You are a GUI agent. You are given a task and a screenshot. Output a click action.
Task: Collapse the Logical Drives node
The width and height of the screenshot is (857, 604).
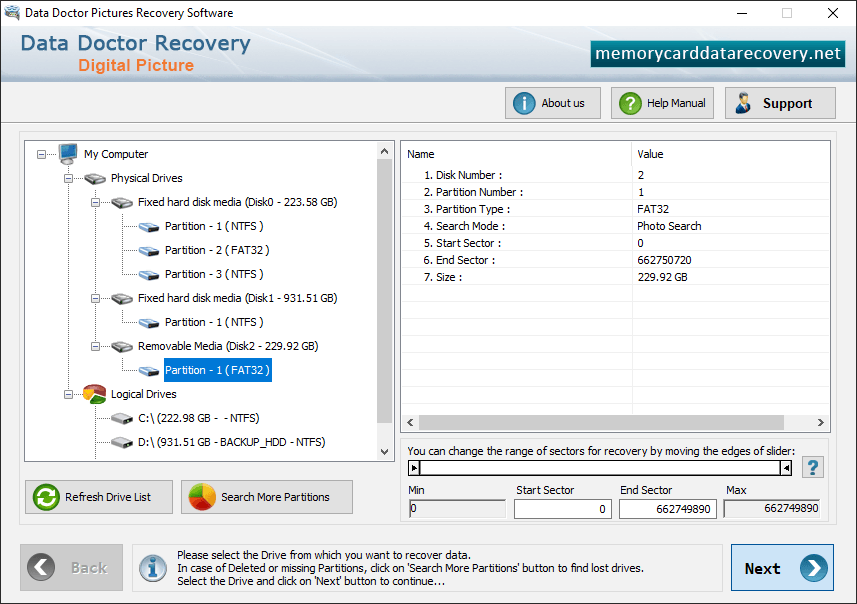[x=68, y=395]
